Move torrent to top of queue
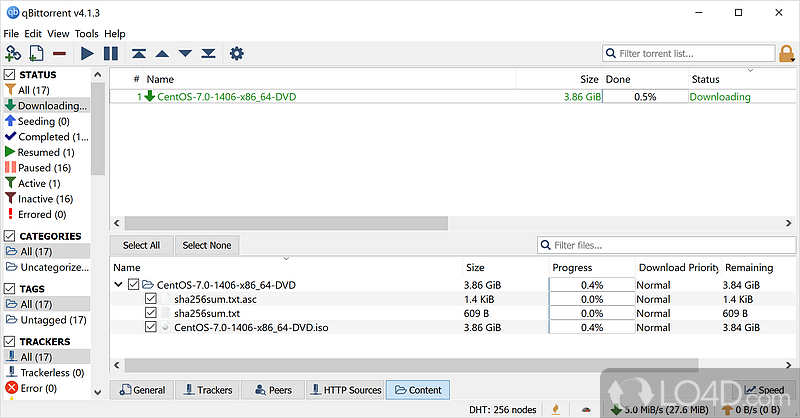The image size is (800, 418). point(139,53)
